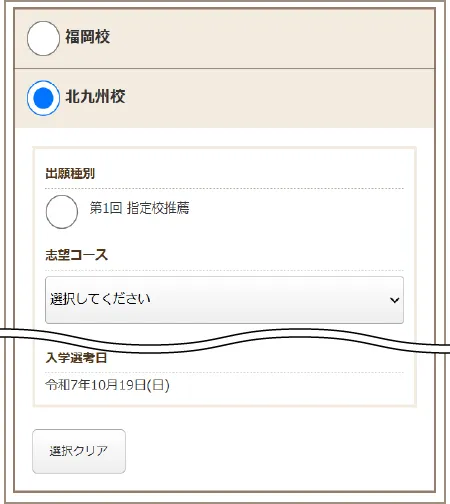Click the 出願種別 section heading
Screen dimensions: 450x504
click(x=70, y=173)
